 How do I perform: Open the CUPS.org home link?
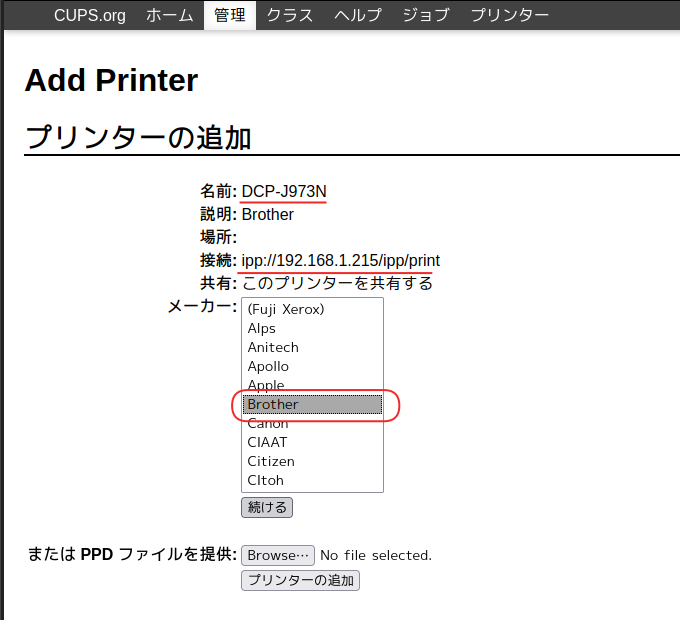coord(89,15)
